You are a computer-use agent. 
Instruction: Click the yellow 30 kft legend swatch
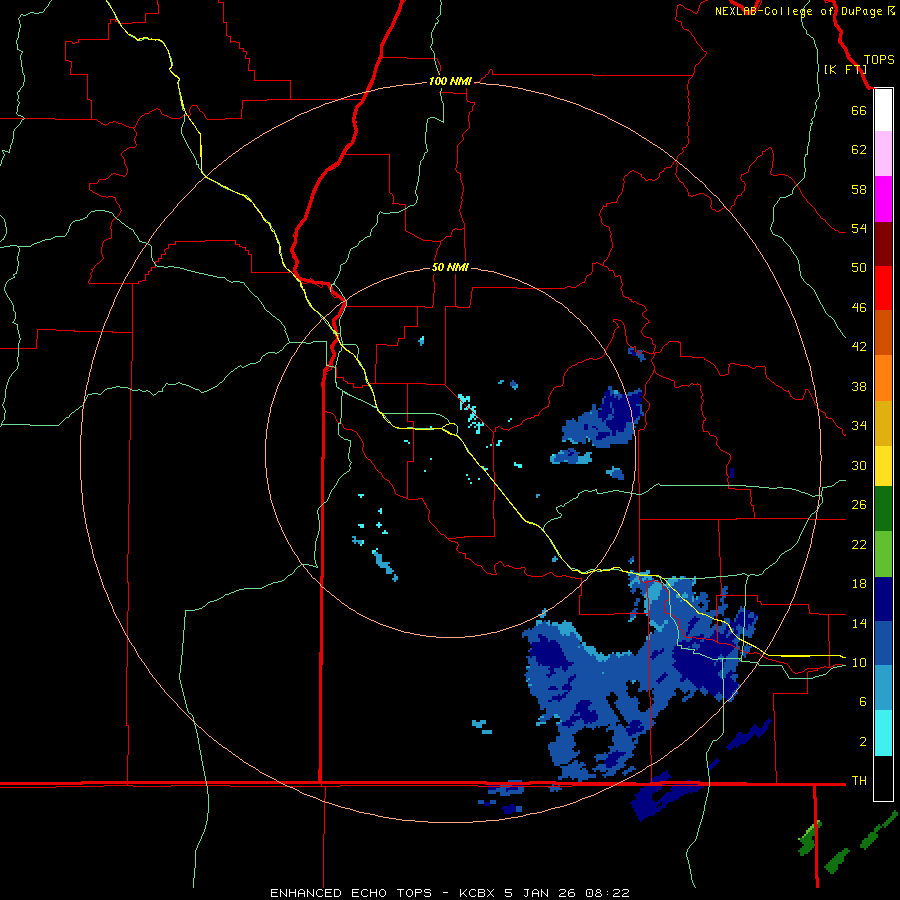coord(883,466)
